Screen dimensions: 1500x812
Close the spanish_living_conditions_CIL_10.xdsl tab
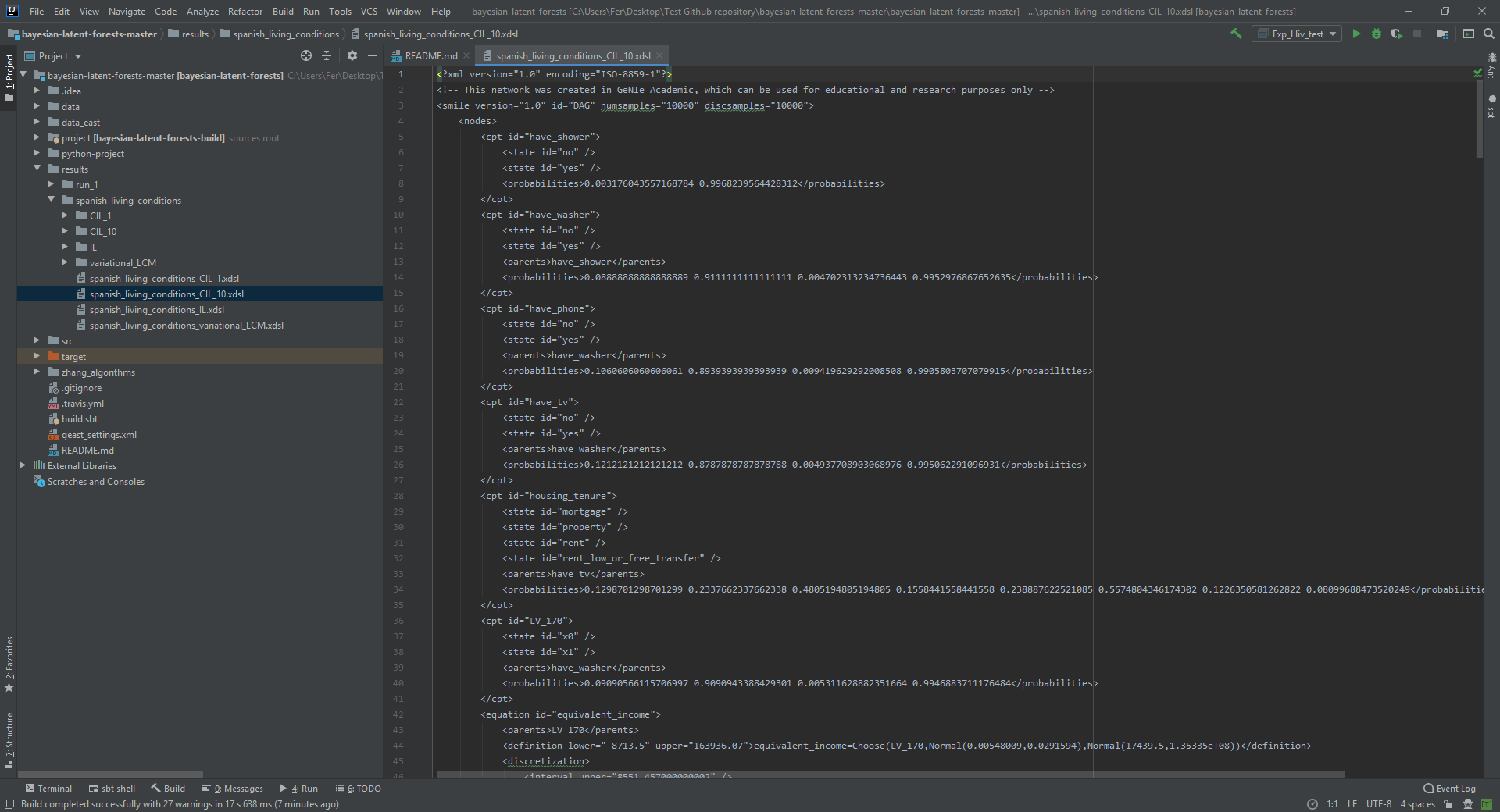tap(659, 55)
